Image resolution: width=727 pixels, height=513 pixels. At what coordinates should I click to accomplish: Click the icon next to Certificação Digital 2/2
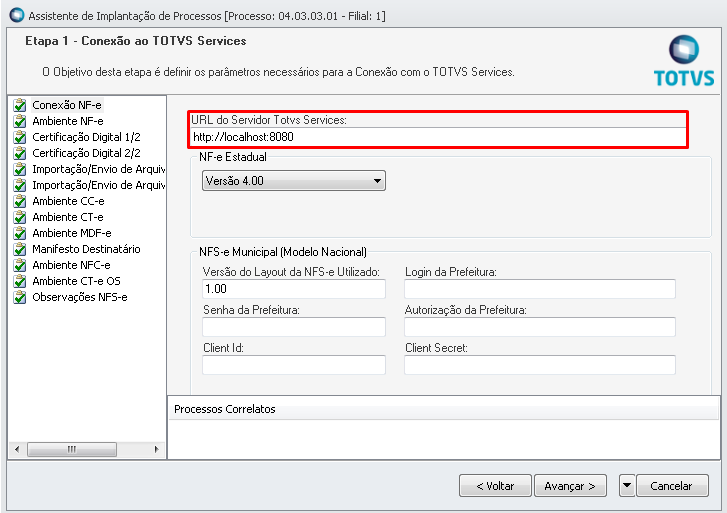tap(20, 153)
